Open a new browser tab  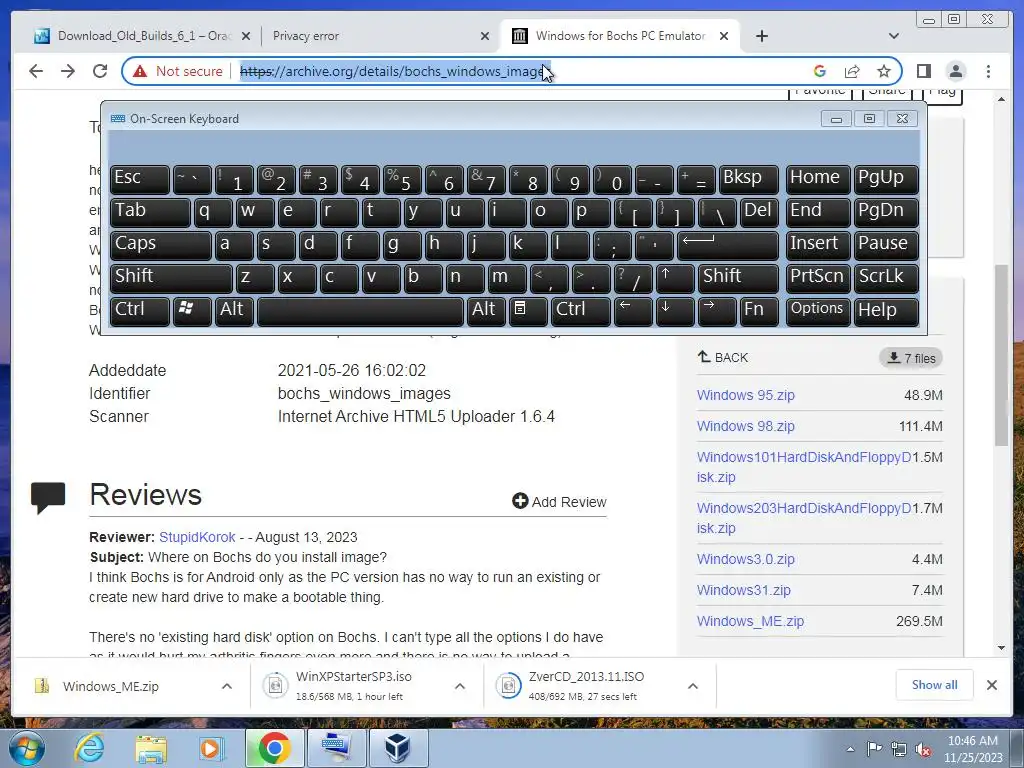click(x=761, y=36)
